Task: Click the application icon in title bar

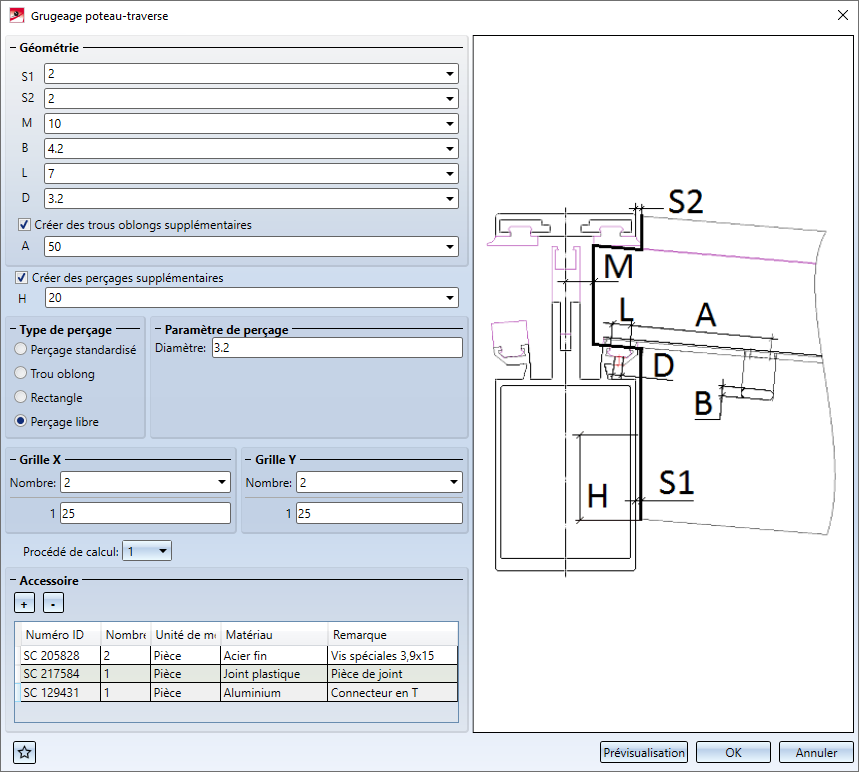Action: click(x=14, y=14)
